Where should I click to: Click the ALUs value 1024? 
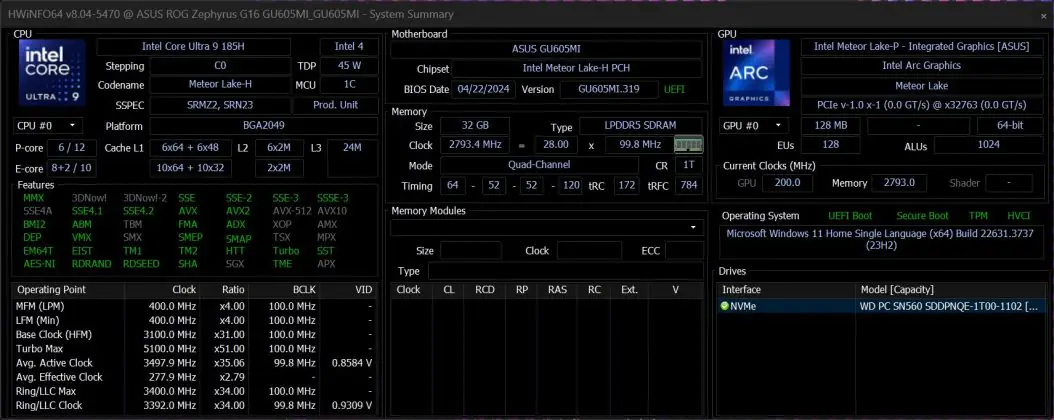987,145
